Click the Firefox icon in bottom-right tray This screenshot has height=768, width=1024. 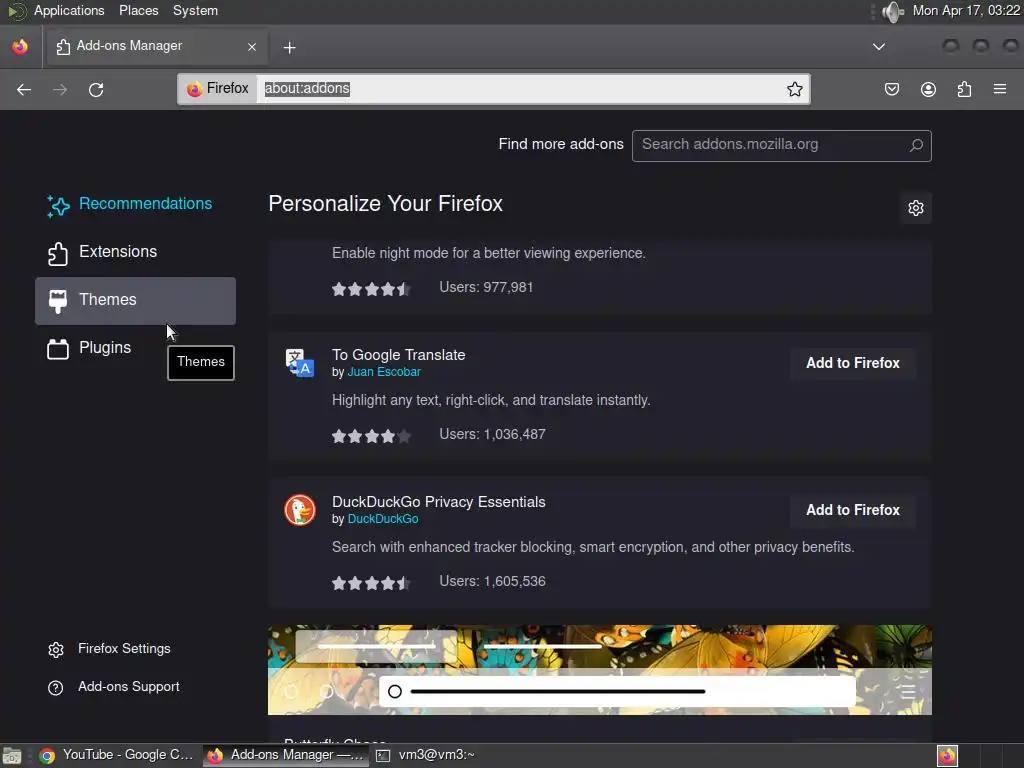click(x=947, y=756)
